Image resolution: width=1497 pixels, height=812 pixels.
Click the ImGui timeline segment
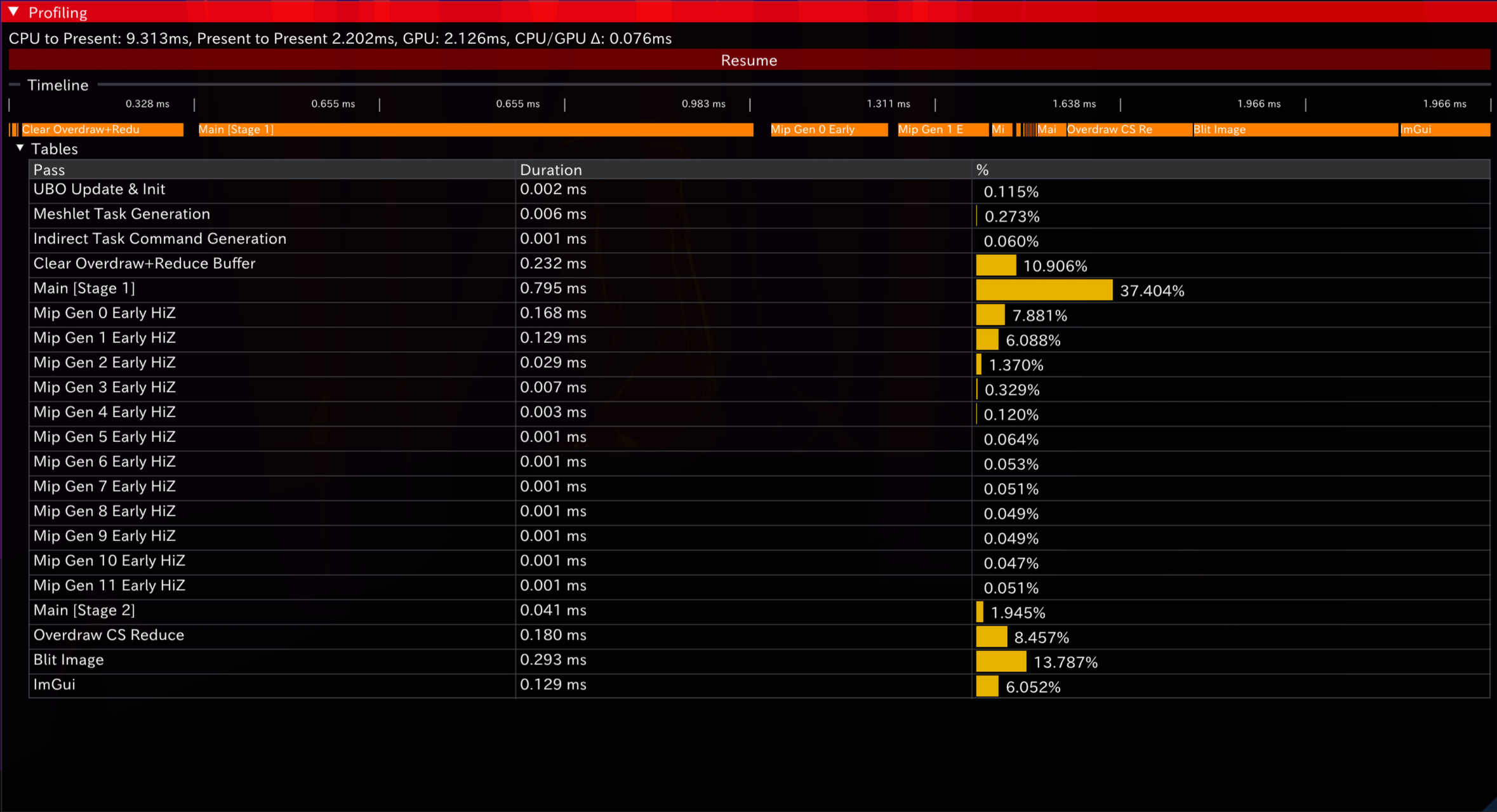pos(1444,130)
